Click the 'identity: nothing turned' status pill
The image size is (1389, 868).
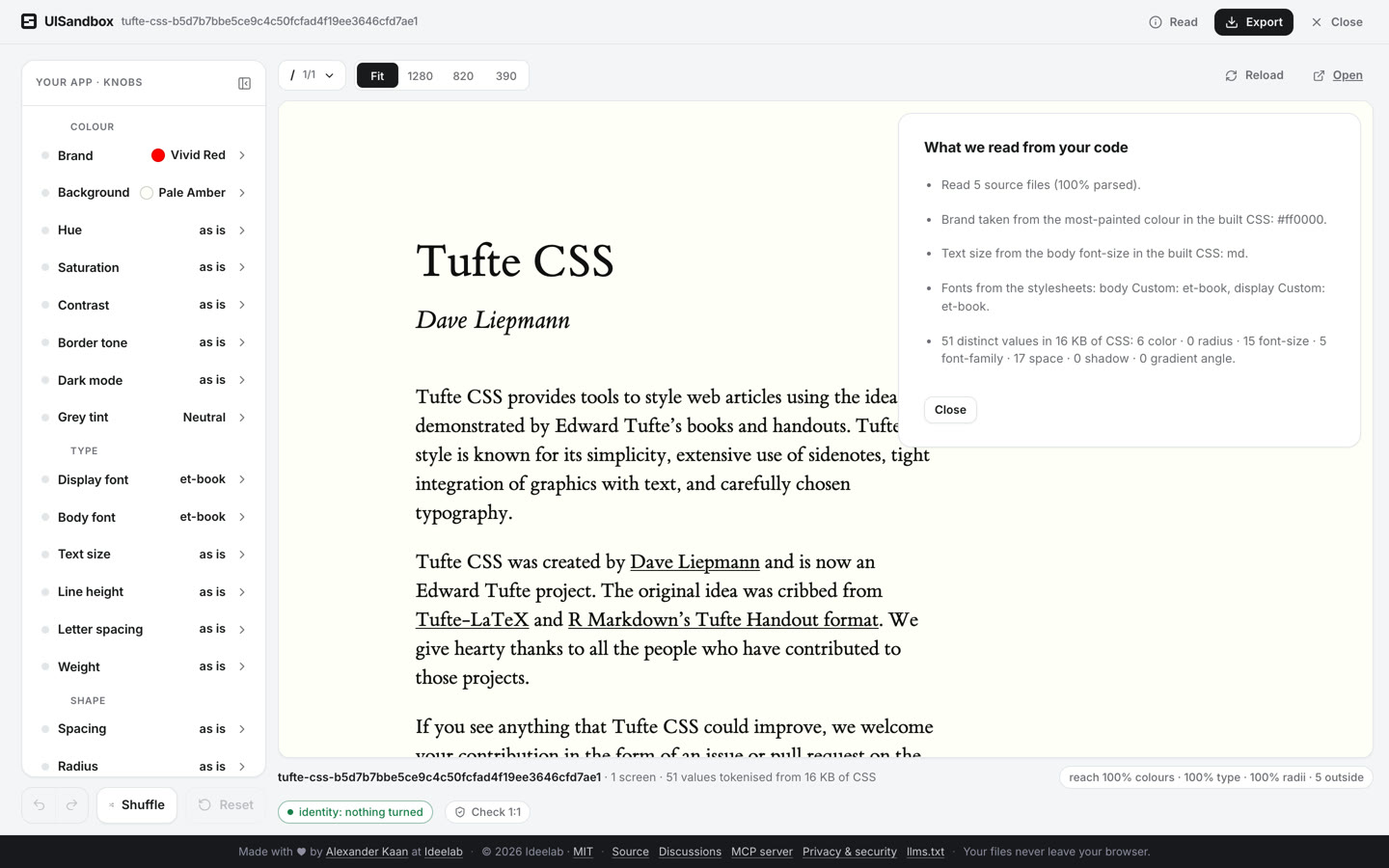(355, 812)
